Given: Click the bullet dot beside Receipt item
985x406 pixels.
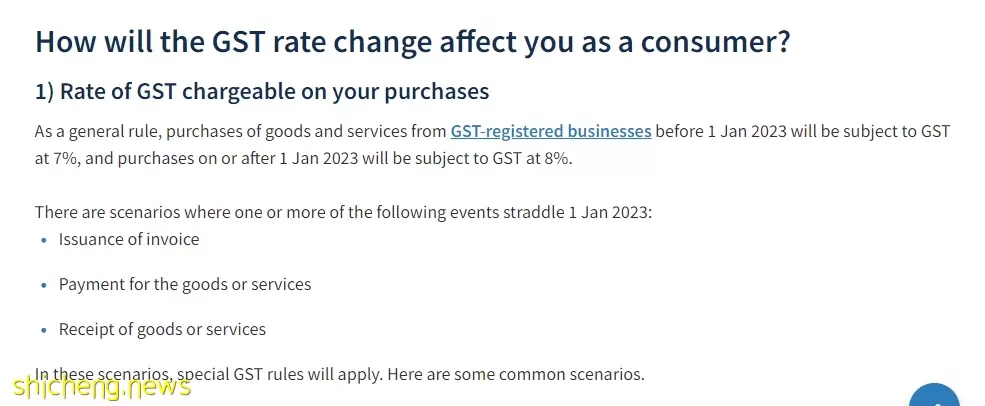Looking at the screenshot, I should [43, 330].
